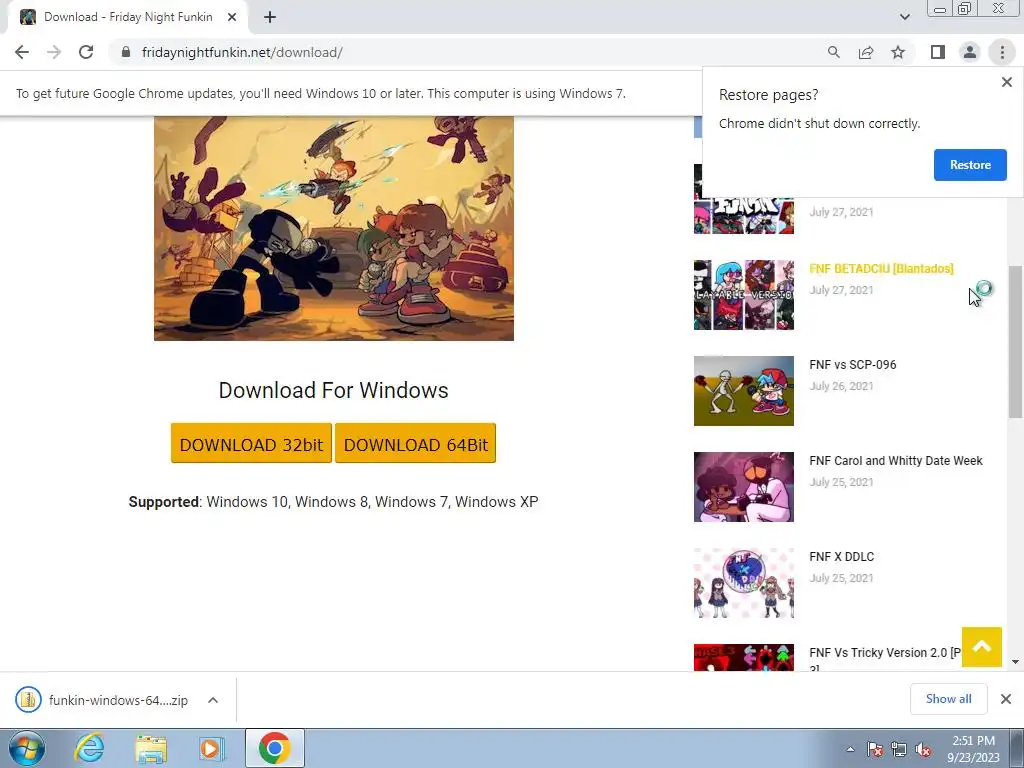Click the Action Center flag tray icon
Image resolution: width=1024 pixels, height=768 pixels.
click(874, 749)
